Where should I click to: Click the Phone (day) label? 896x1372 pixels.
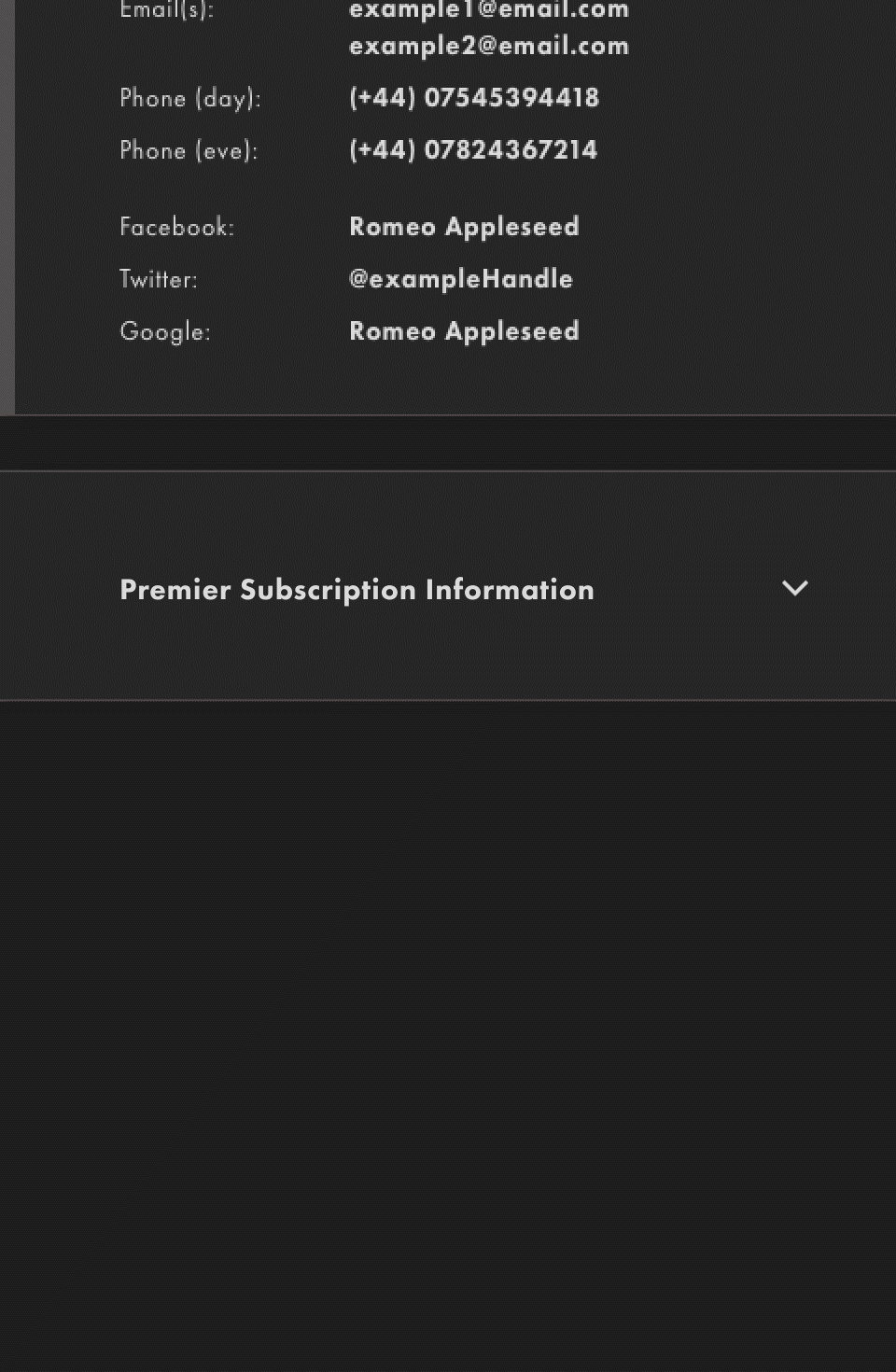click(189, 98)
